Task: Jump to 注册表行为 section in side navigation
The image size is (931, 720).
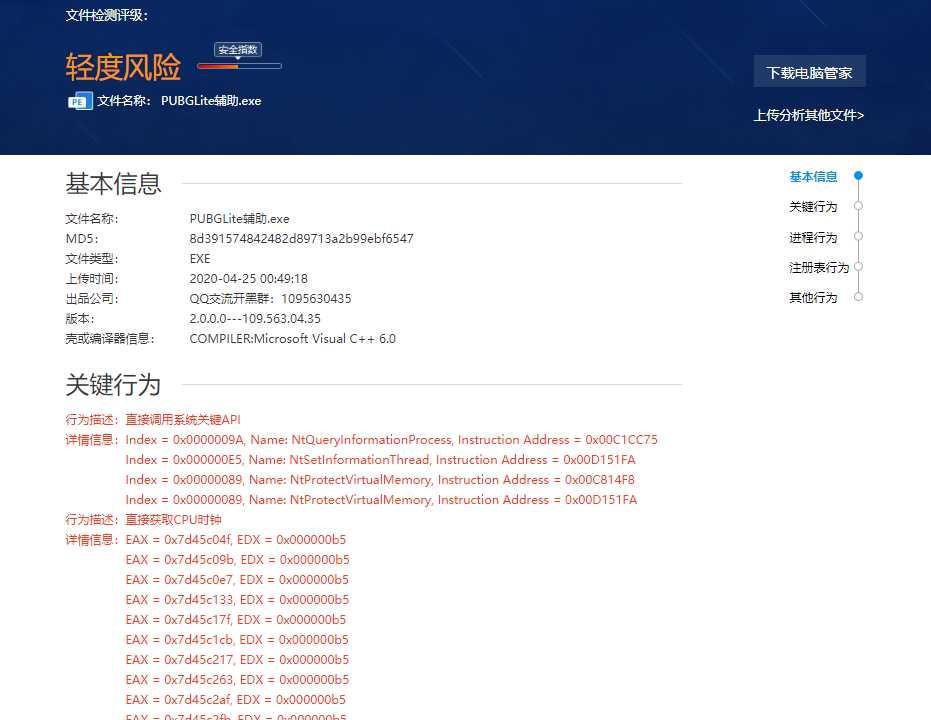Action: [x=819, y=268]
